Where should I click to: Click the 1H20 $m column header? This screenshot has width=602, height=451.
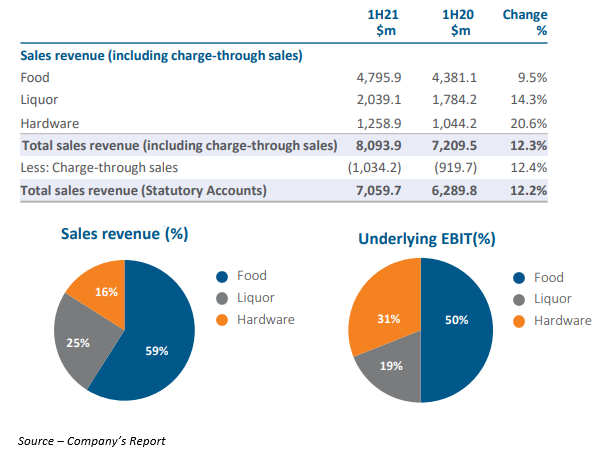(x=459, y=24)
